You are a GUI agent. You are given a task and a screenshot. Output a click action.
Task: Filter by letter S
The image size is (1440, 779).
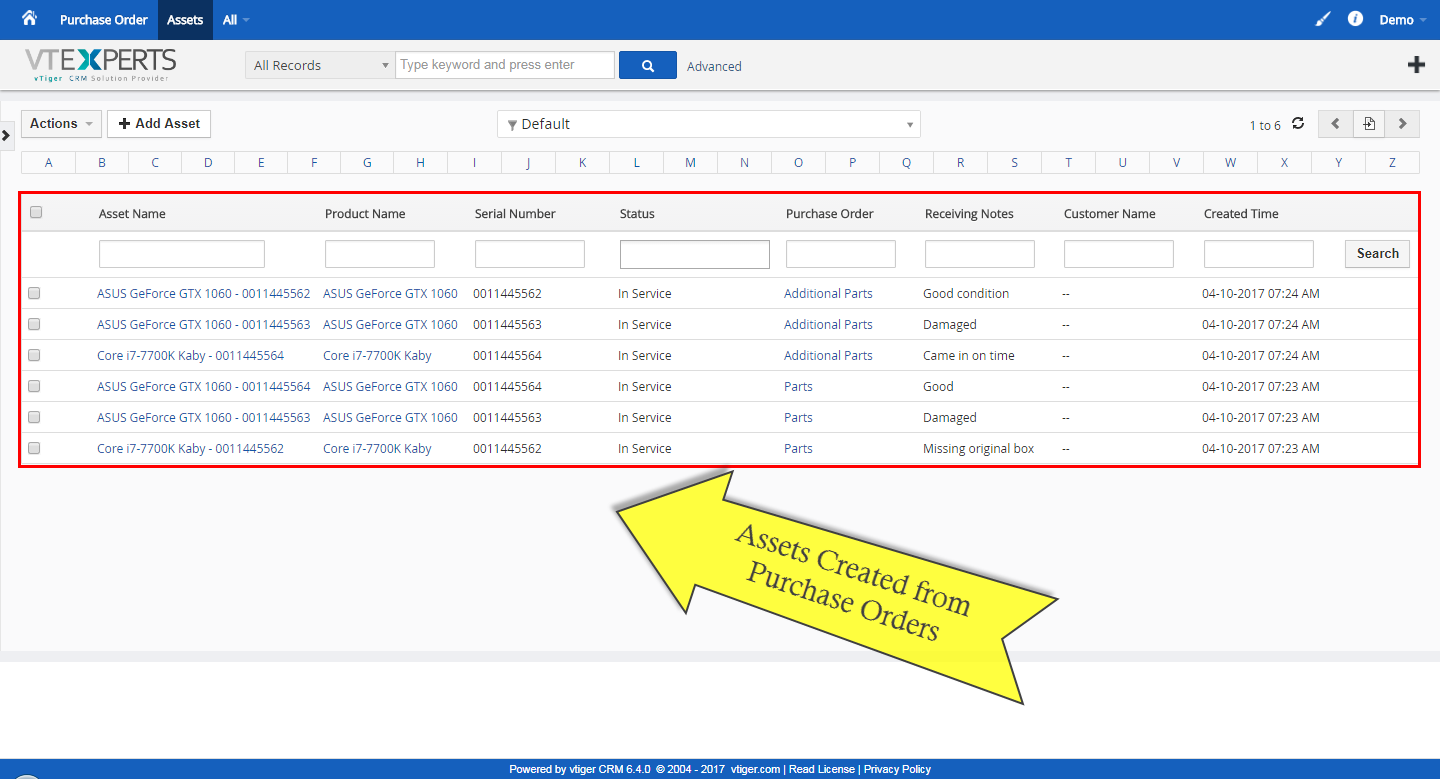coord(1014,162)
